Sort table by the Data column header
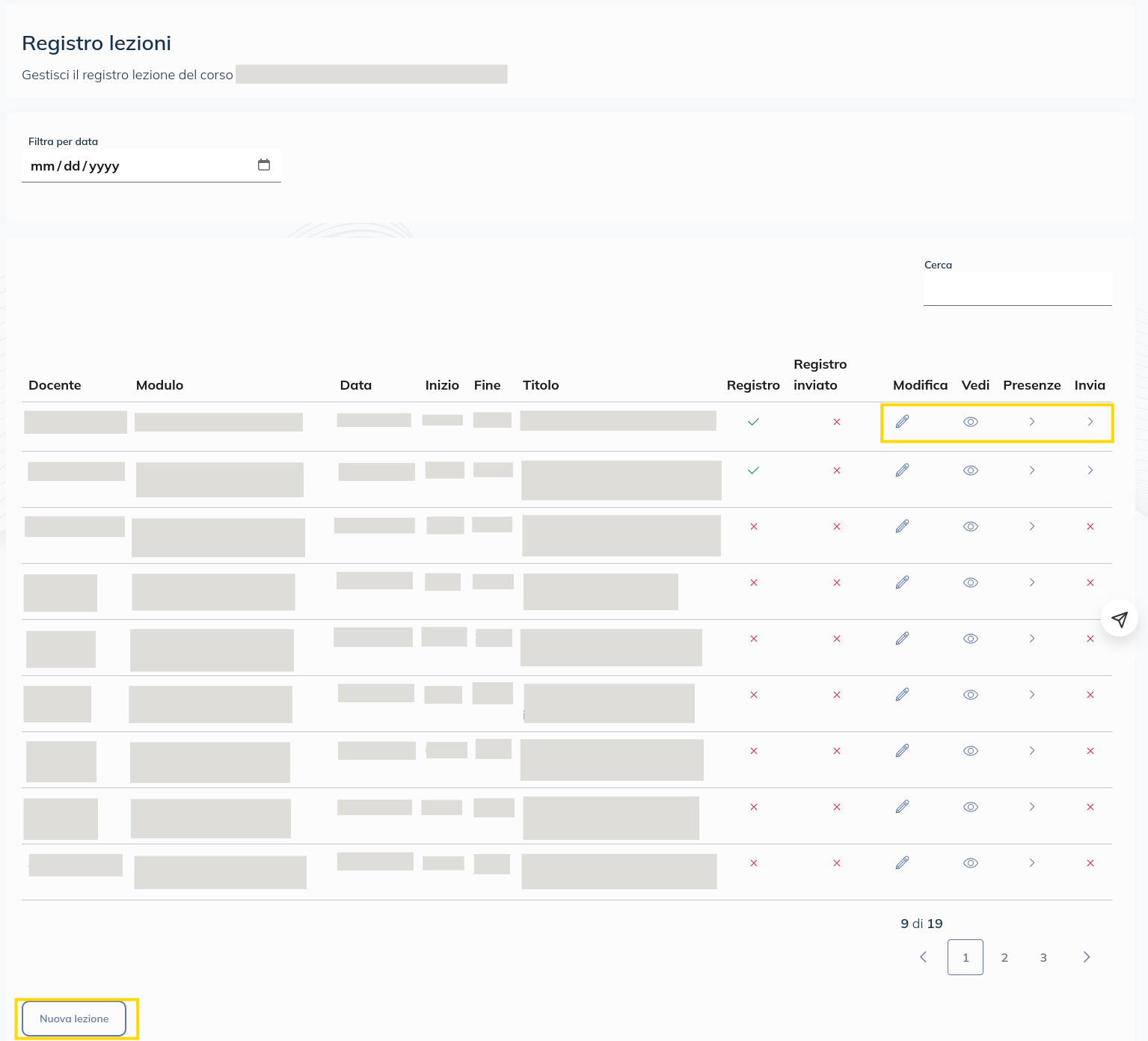 pyautogui.click(x=355, y=385)
